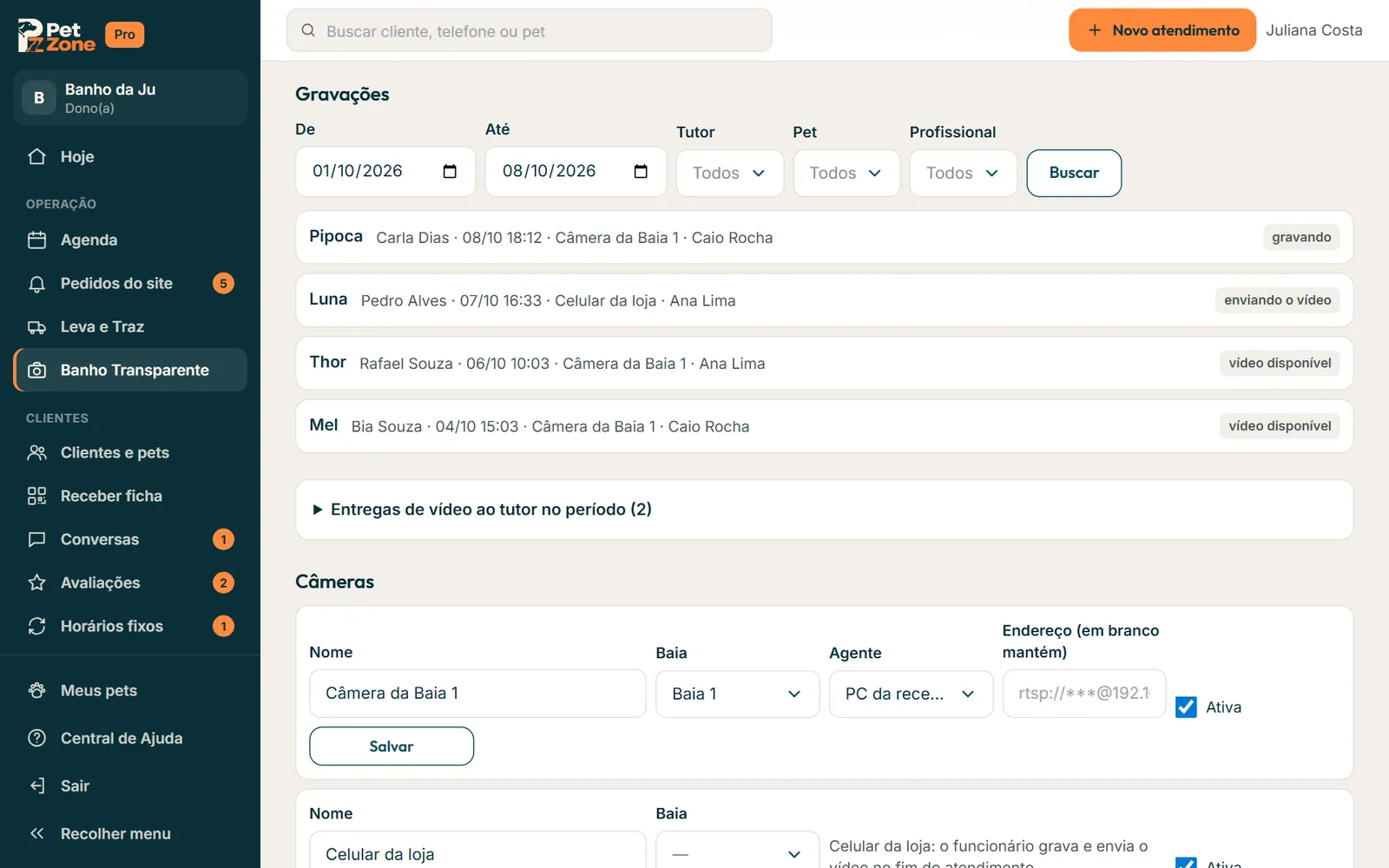Open Pedidos do site menu item

[x=130, y=283]
